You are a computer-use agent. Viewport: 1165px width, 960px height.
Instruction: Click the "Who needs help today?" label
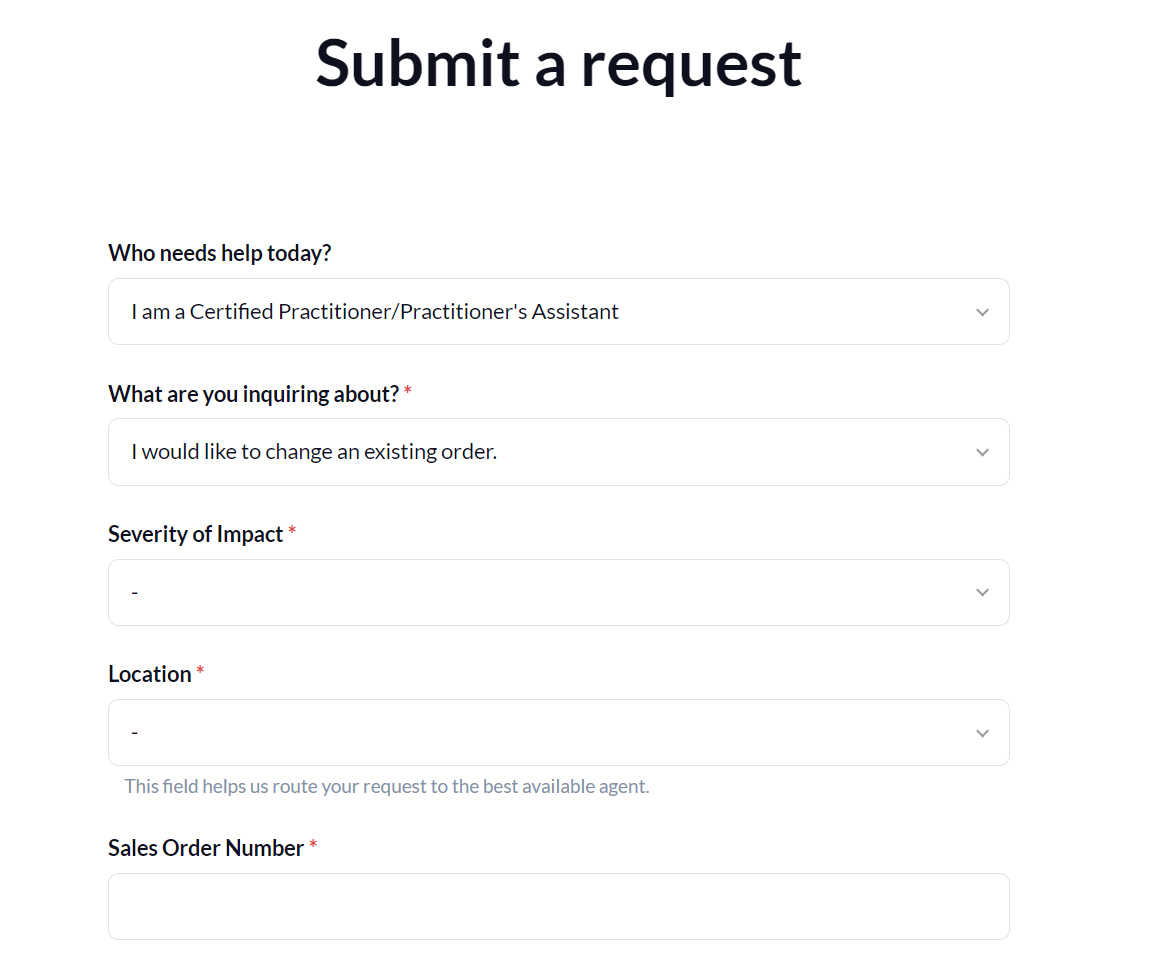click(x=219, y=253)
